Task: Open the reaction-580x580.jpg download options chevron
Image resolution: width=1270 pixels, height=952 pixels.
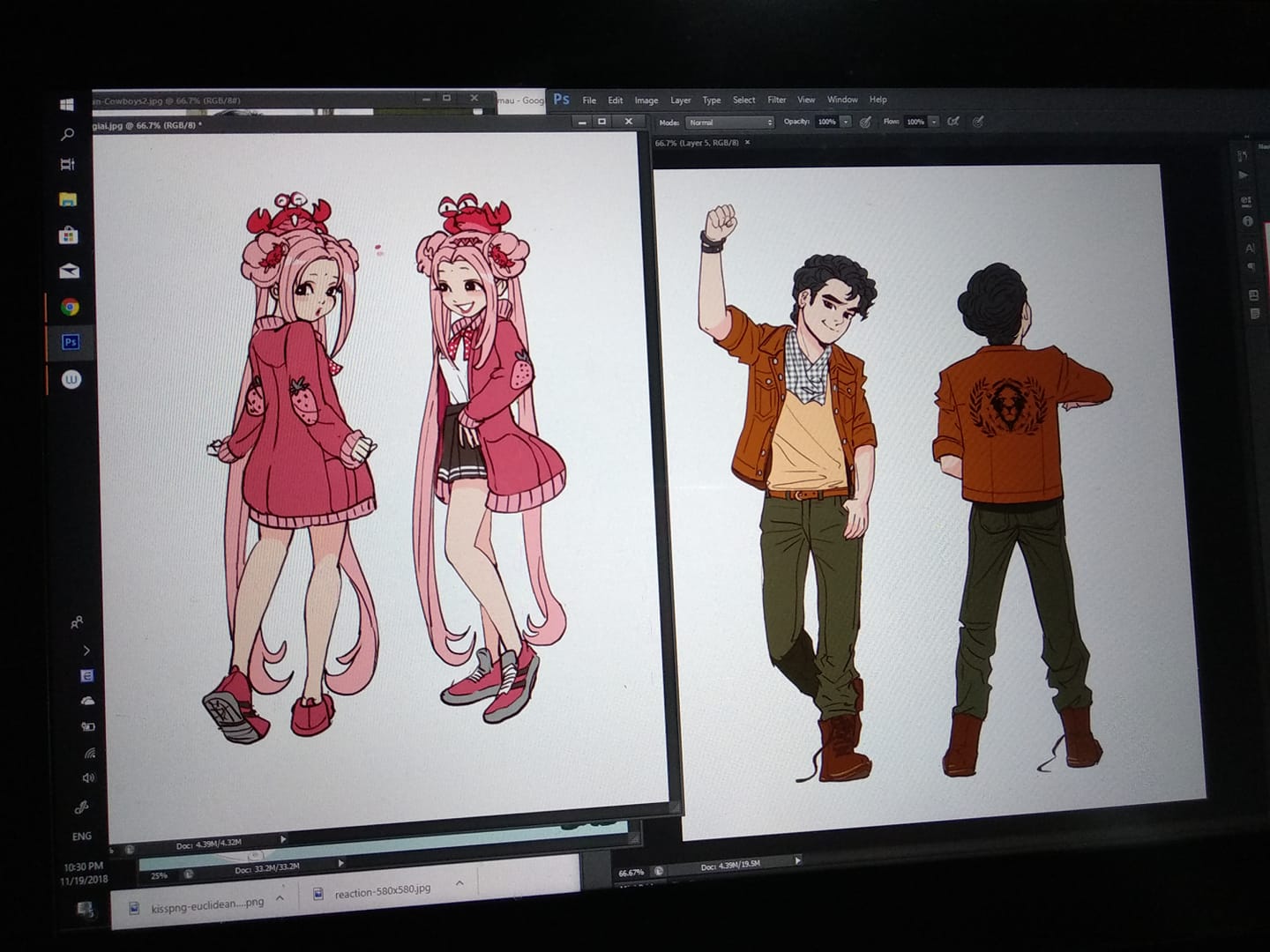Action: coord(459,882)
